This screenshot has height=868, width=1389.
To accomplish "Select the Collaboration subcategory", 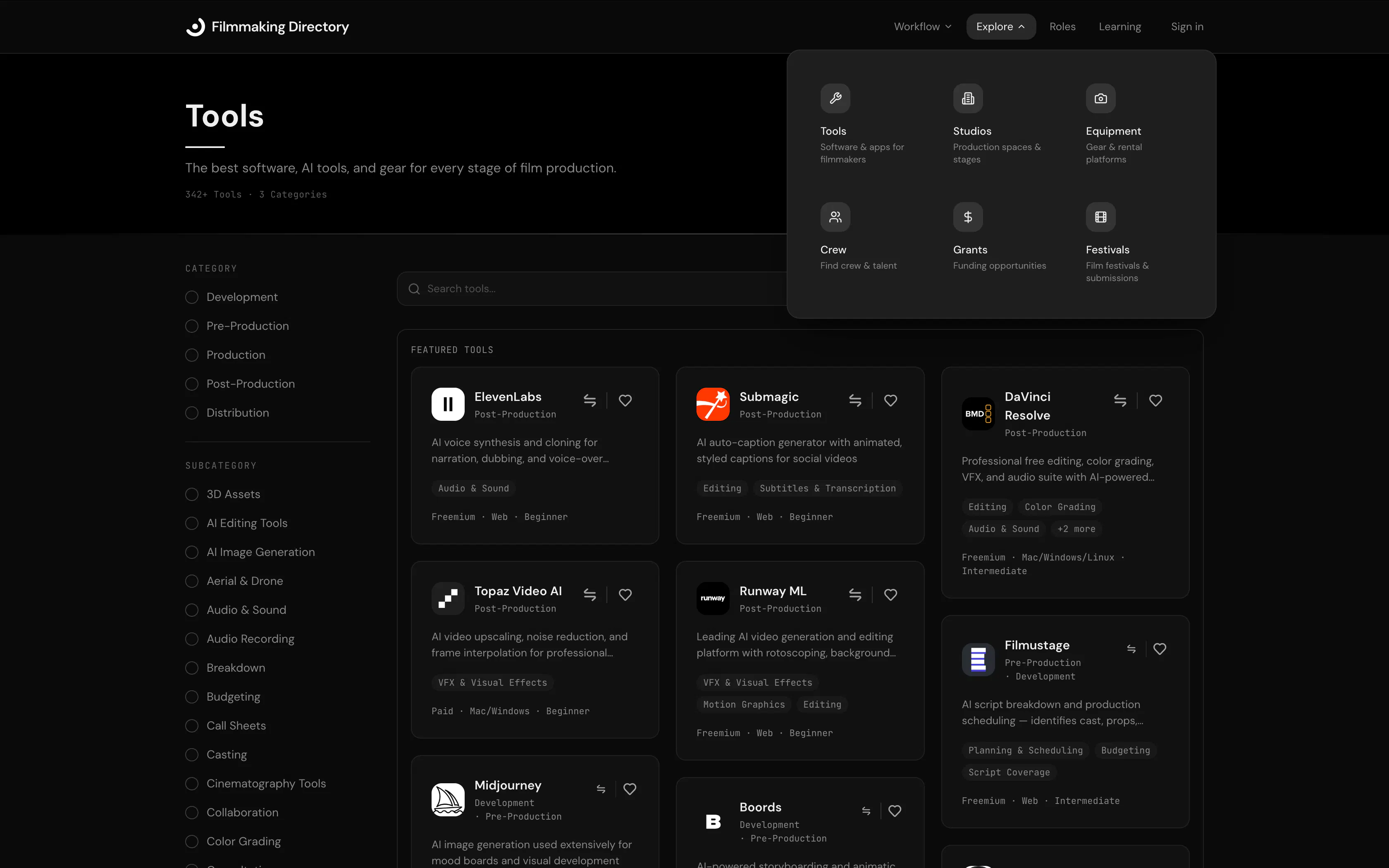I will point(192,812).
